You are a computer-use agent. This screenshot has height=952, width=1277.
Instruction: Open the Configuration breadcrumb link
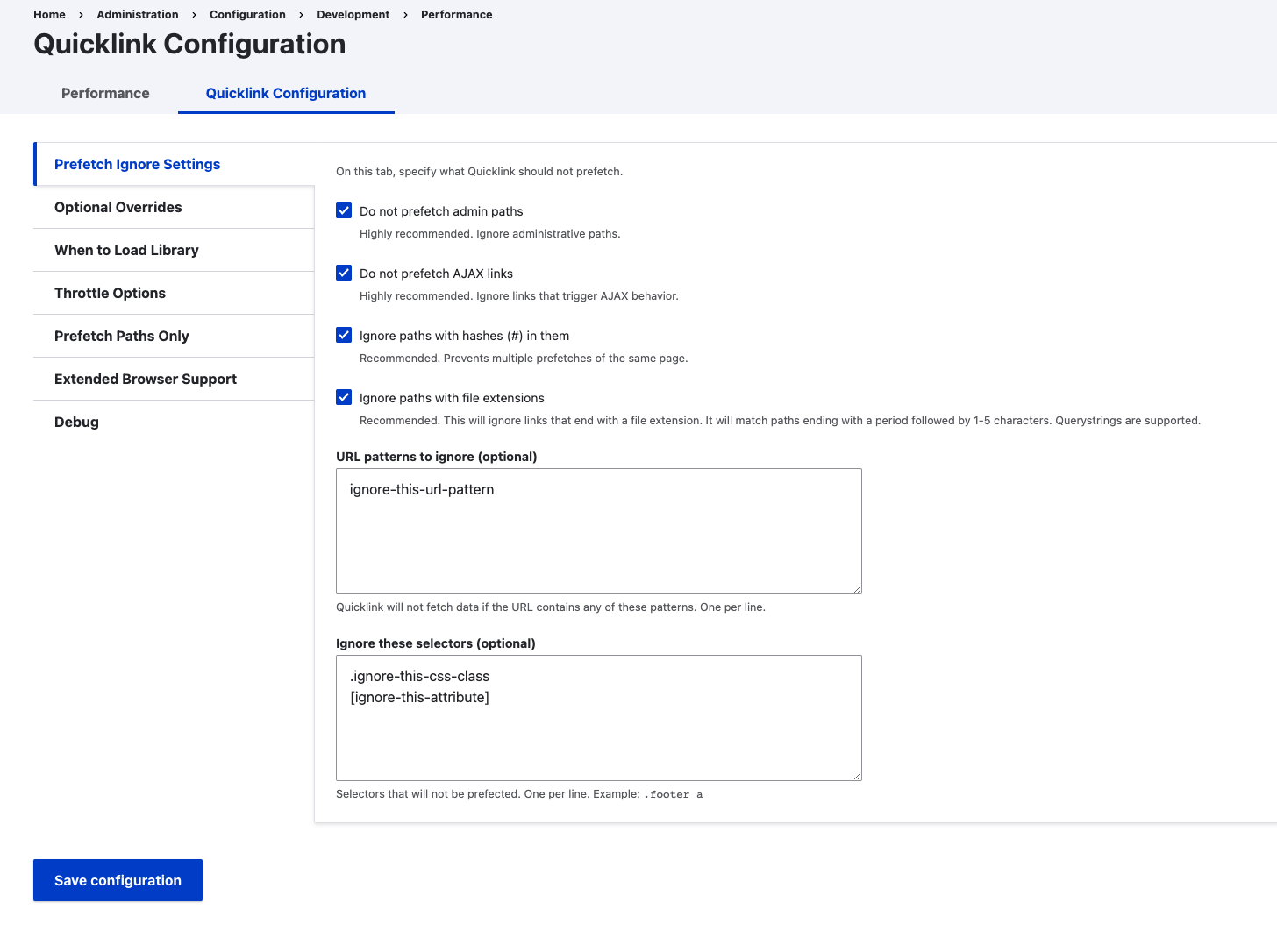(247, 14)
